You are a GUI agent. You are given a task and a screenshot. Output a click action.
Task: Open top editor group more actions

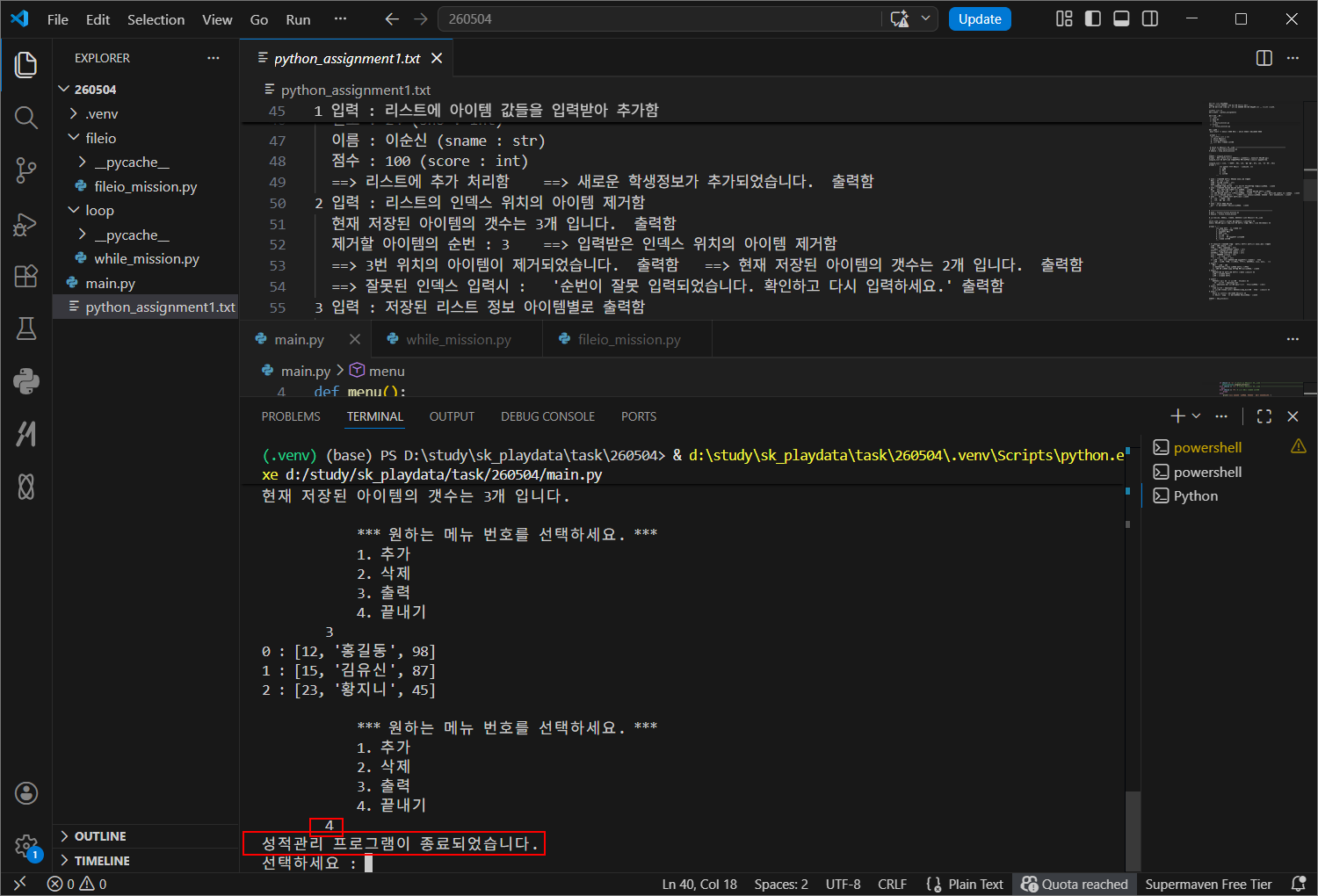click(x=1293, y=58)
